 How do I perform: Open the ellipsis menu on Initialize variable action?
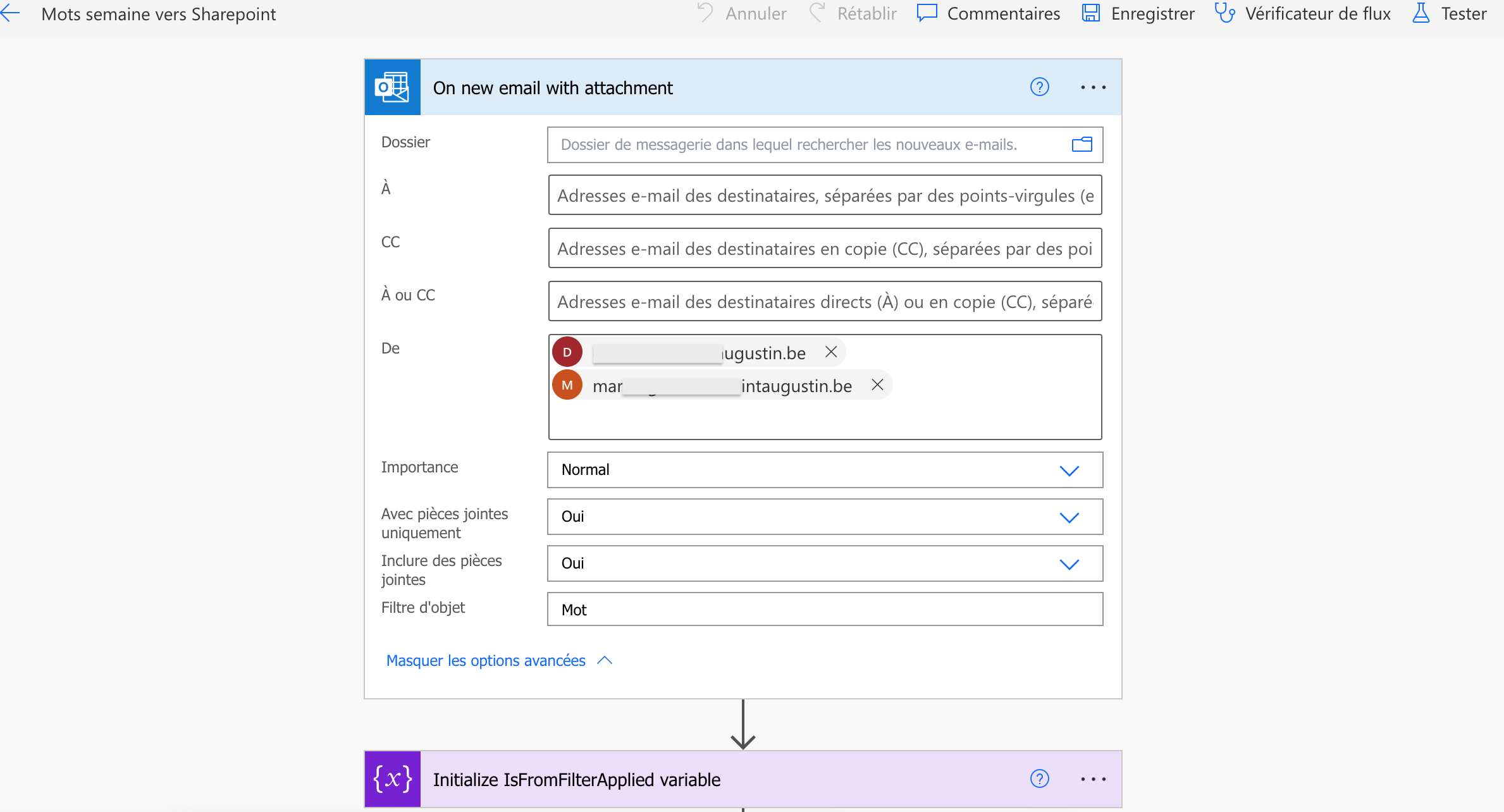tap(1093, 778)
